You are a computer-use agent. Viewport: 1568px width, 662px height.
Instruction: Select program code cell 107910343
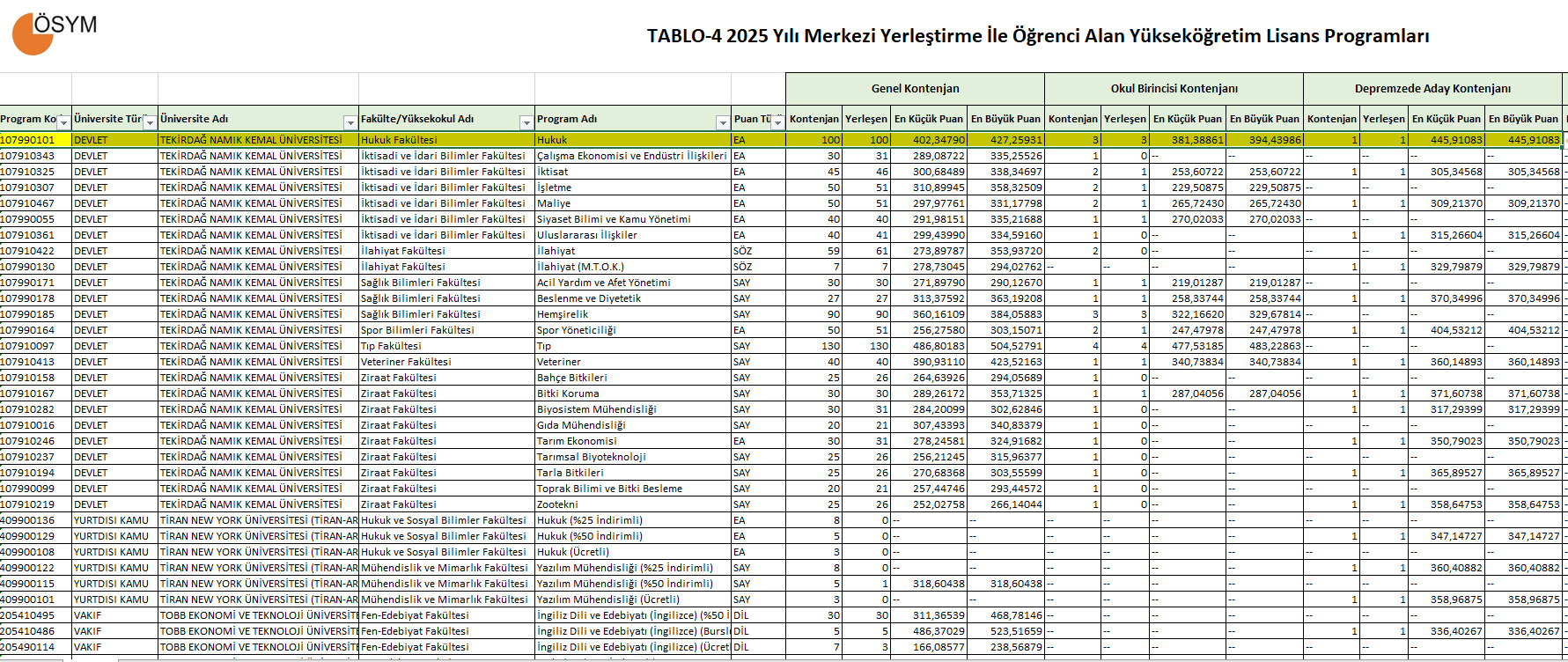tap(35, 156)
